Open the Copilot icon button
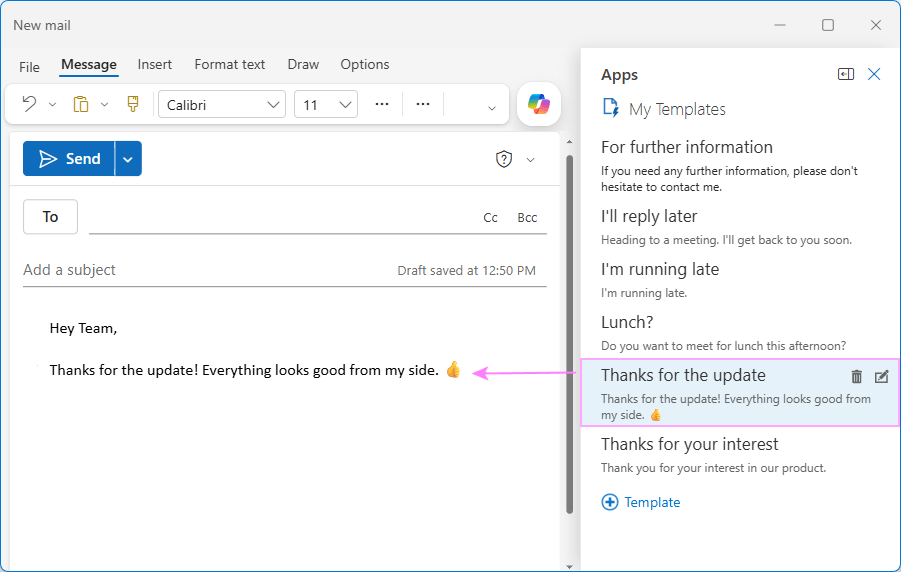The width and height of the screenshot is (901, 572). pos(539,104)
